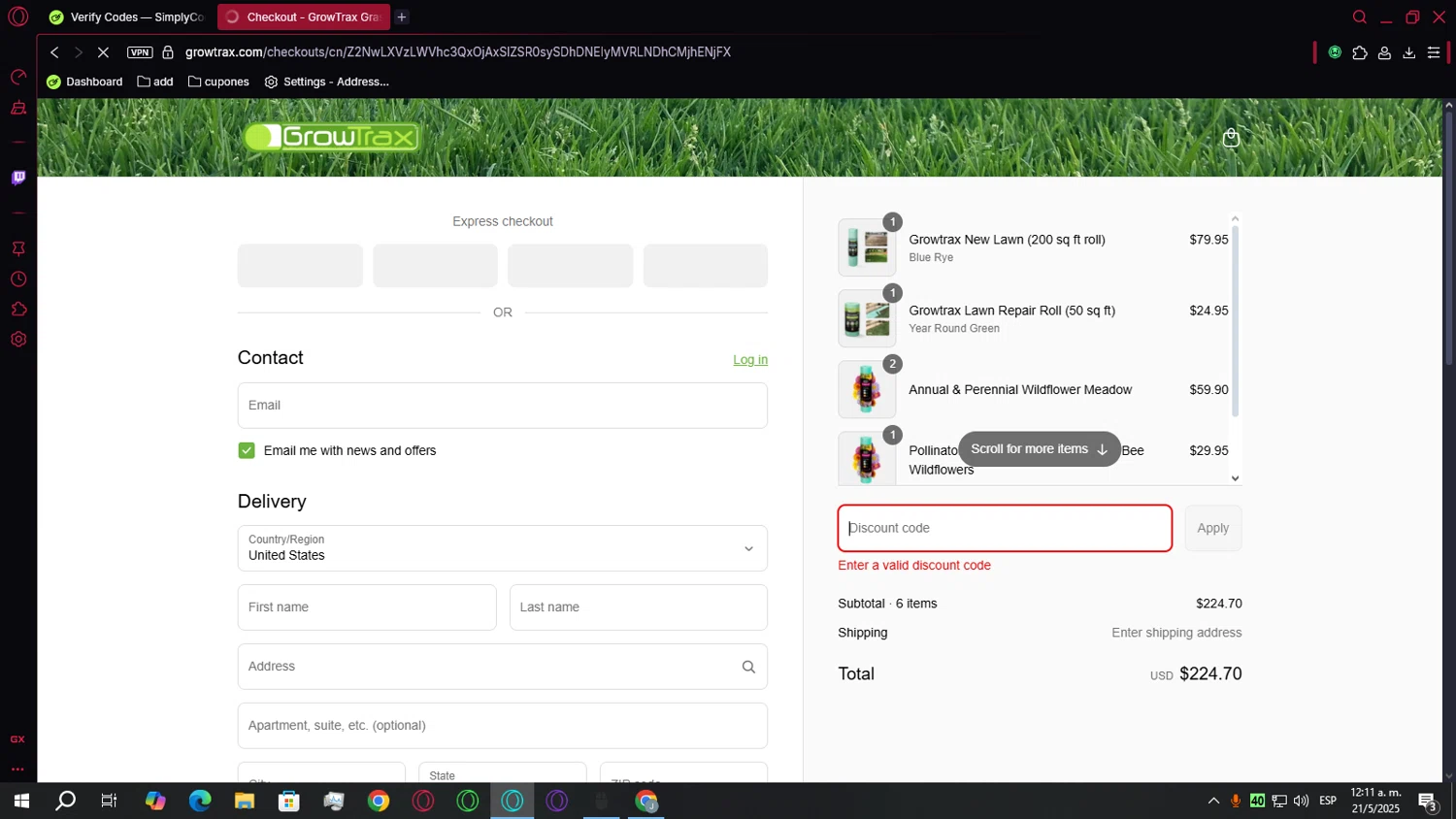This screenshot has height=819, width=1456.
Task: Uncheck Email me with news and offers
Action: 247,450
